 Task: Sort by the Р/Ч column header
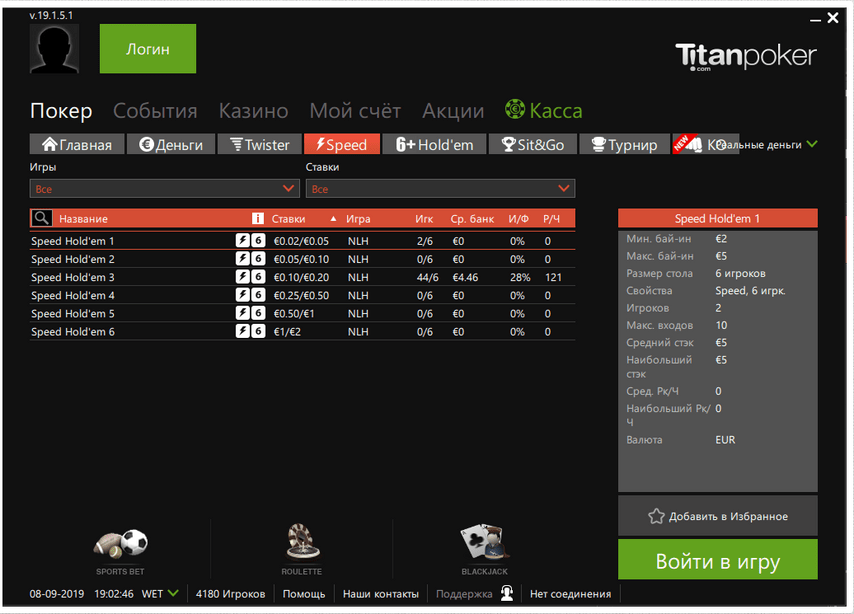(551, 219)
